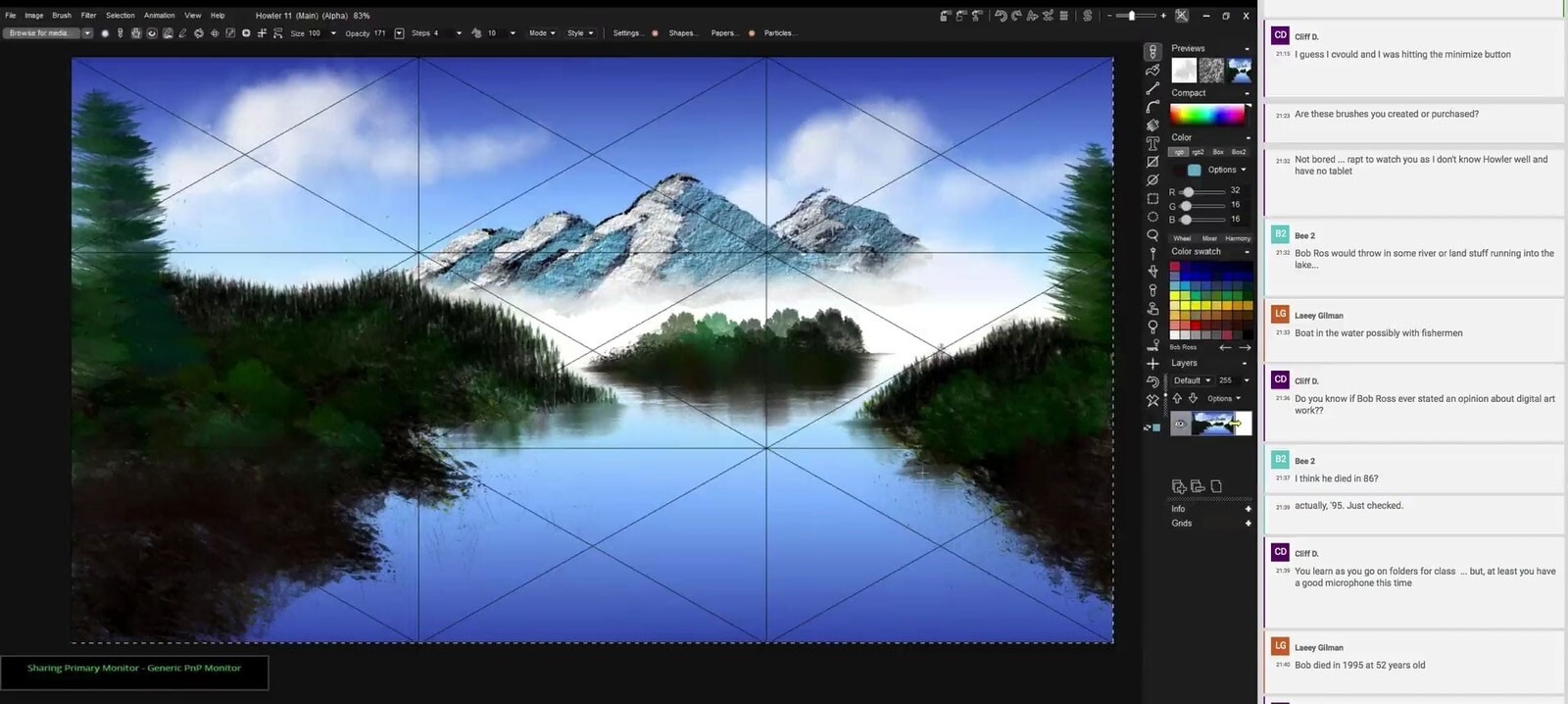Toggle the red dot after Settings
The width and height of the screenshot is (1568, 704).
655,33
